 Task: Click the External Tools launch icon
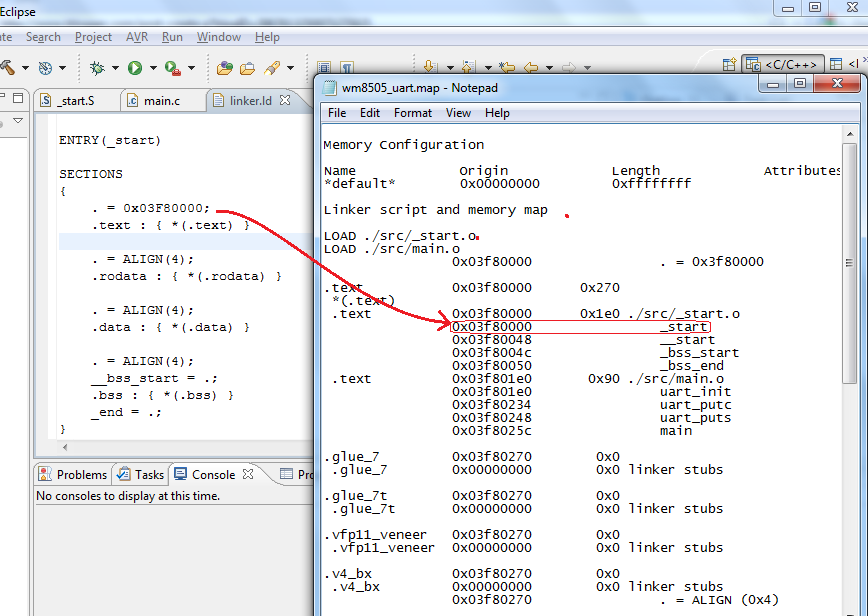[171, 68]
